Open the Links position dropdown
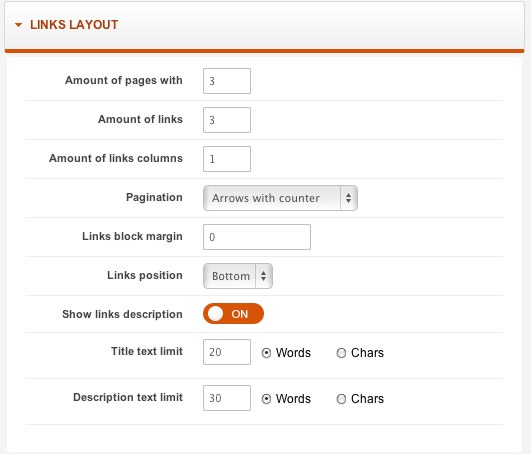Viewport: 531px width, 454px height. click(238, 276)
